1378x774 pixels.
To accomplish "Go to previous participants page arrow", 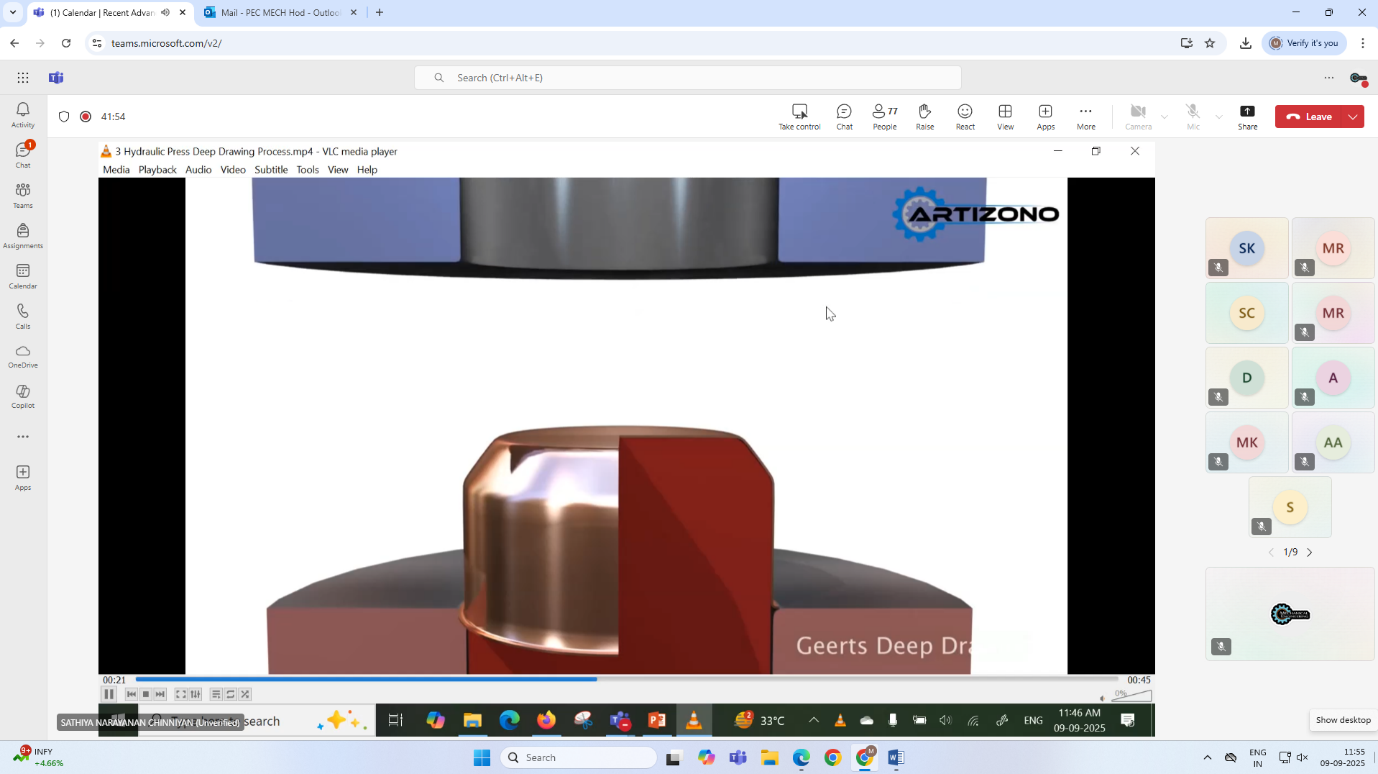I will [x=1271, y=552].
